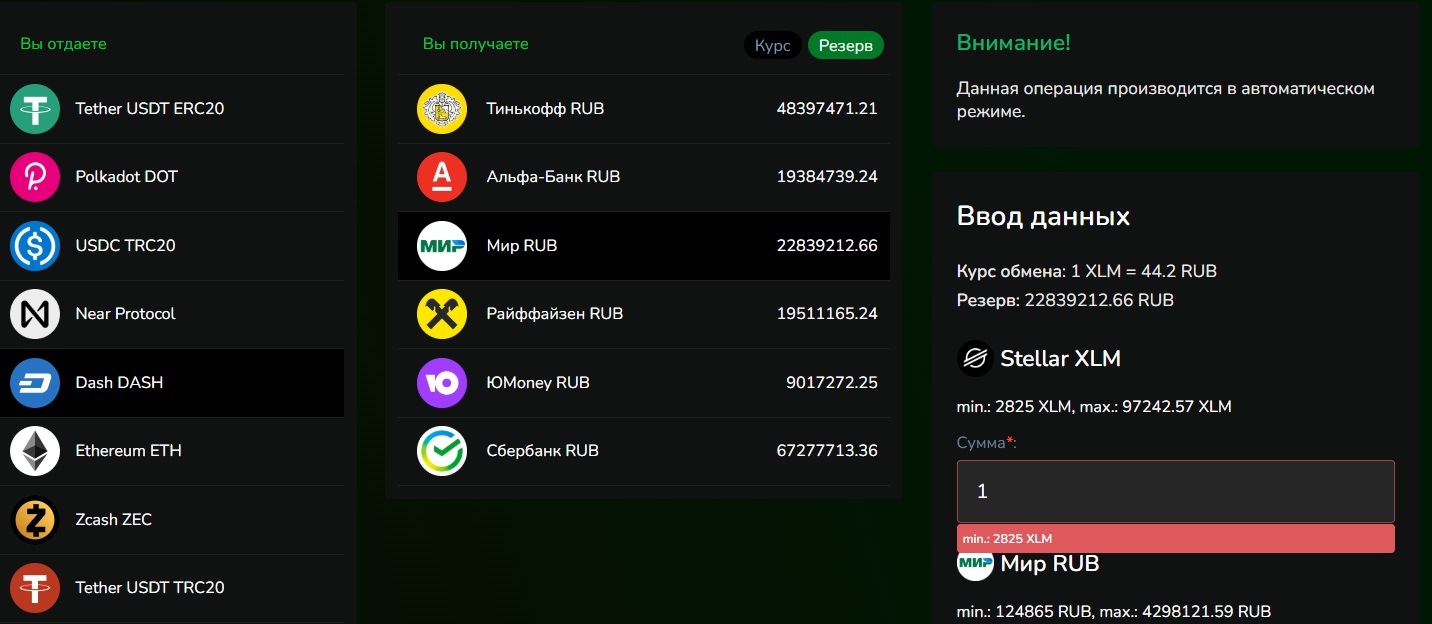This screenshot has width=1432, height=624.
Task: Click the Near Protocol logo icon
Action: (x=35, y=314)
